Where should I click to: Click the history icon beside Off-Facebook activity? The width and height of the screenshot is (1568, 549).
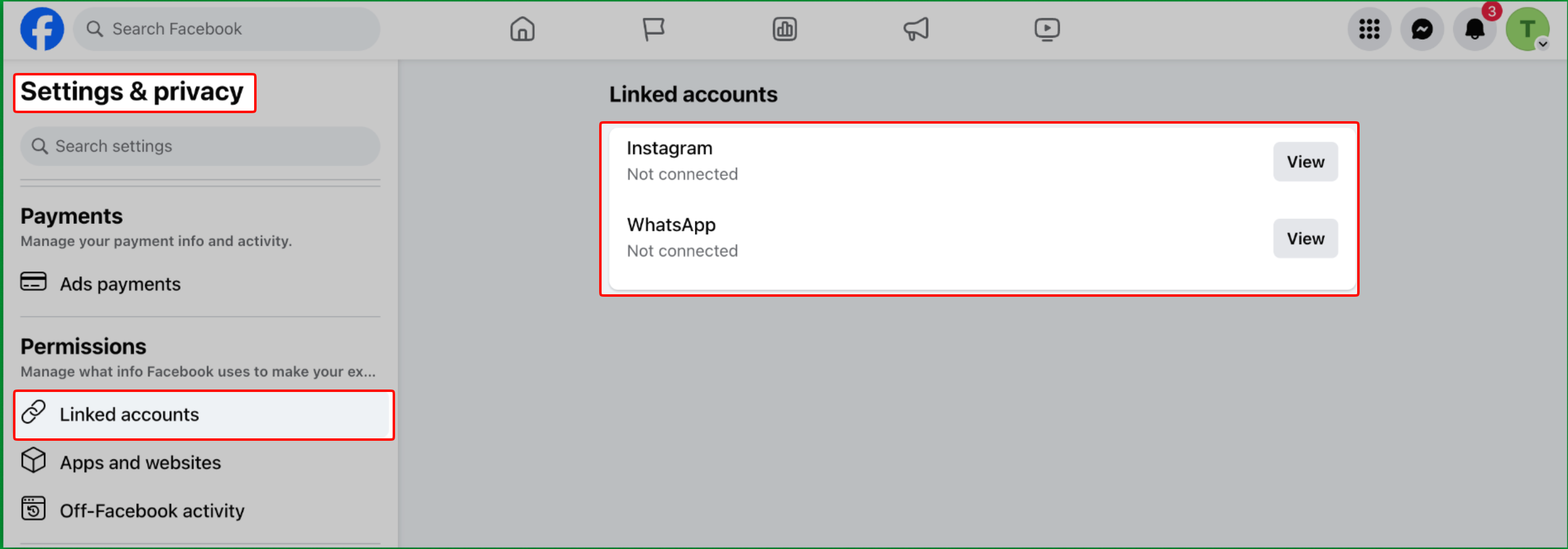[x=33, y=508]
